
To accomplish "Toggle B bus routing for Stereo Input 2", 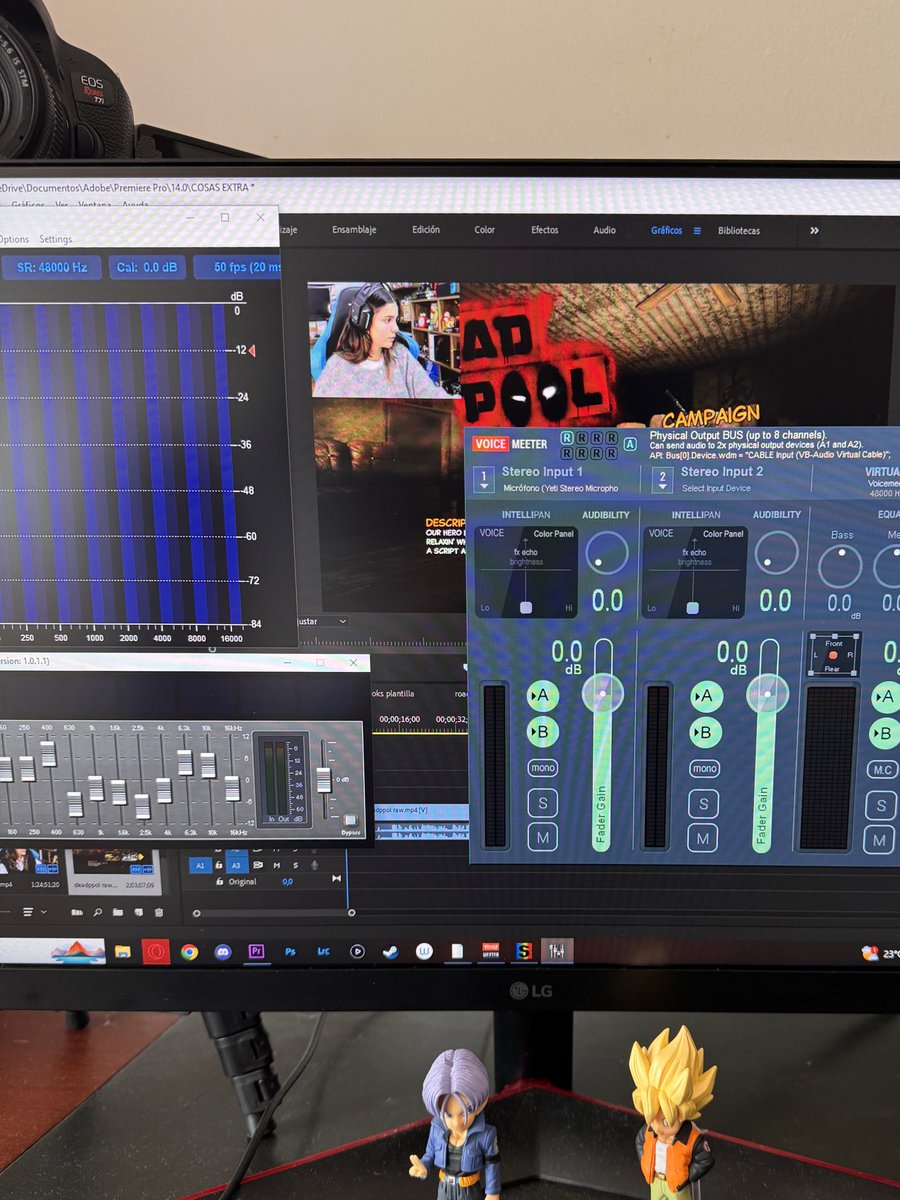I will (705, 733).
